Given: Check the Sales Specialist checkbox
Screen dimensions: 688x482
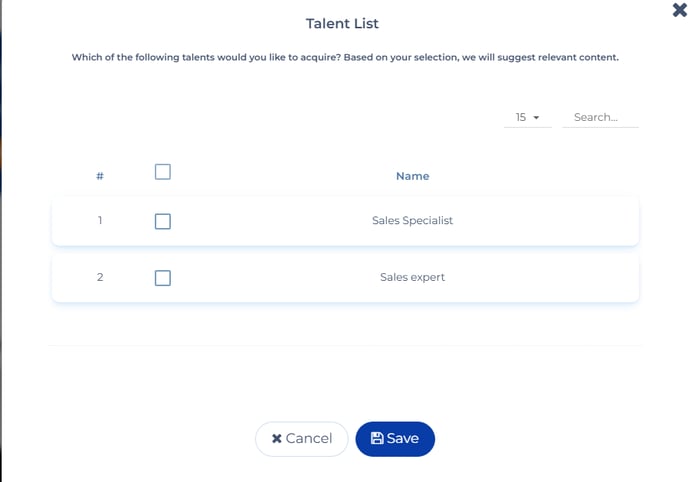Looking at the screenshot, I should pos(163,221).
